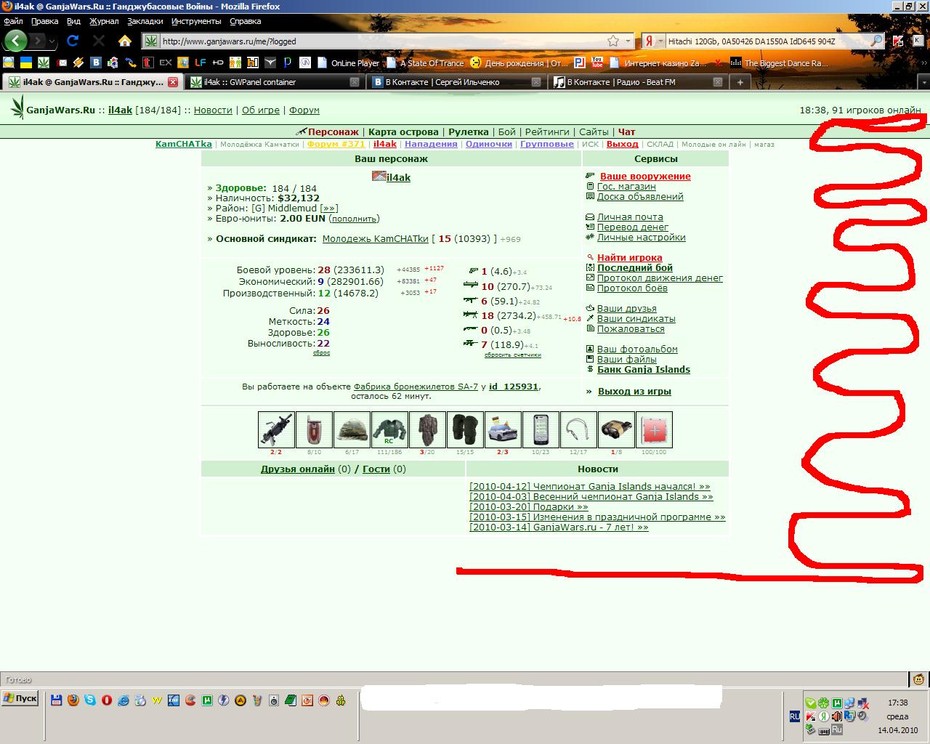Open the 'Файл' menu
Image resolution: width=930 pixels, height=744 pixels.
[13, 21]
